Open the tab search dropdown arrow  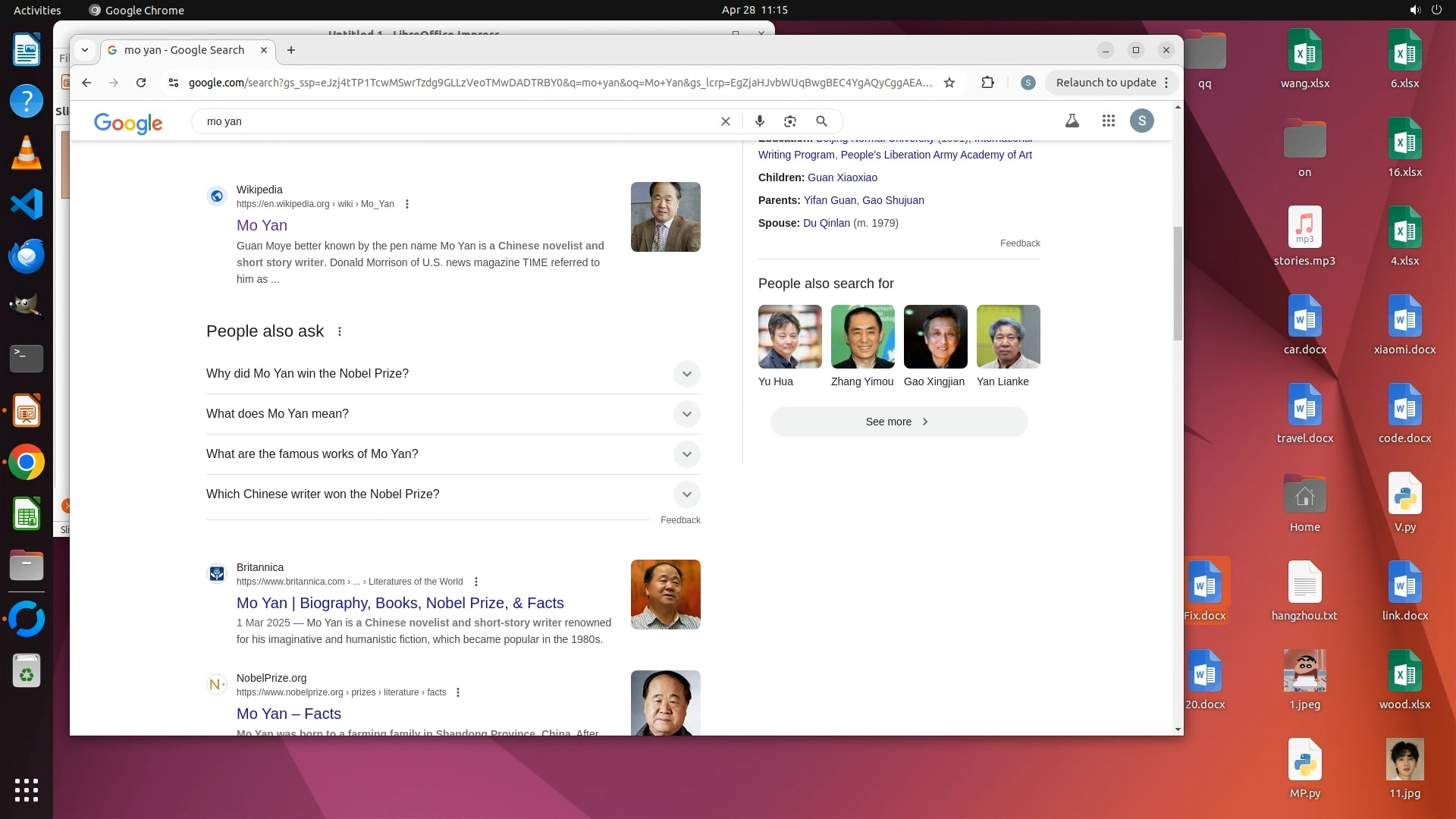(85, 50)
